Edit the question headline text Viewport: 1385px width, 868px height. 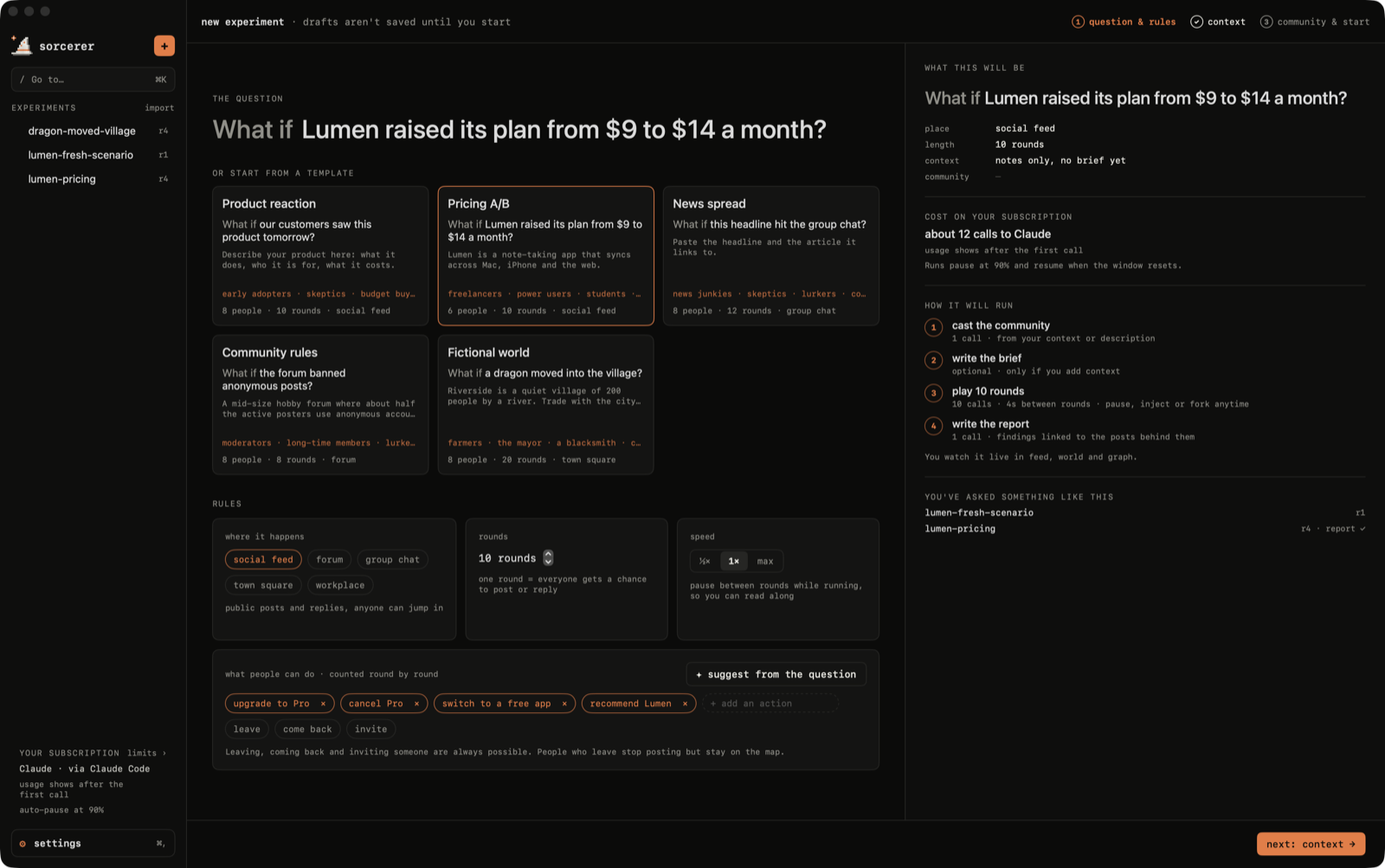click(x=564, y=130)
